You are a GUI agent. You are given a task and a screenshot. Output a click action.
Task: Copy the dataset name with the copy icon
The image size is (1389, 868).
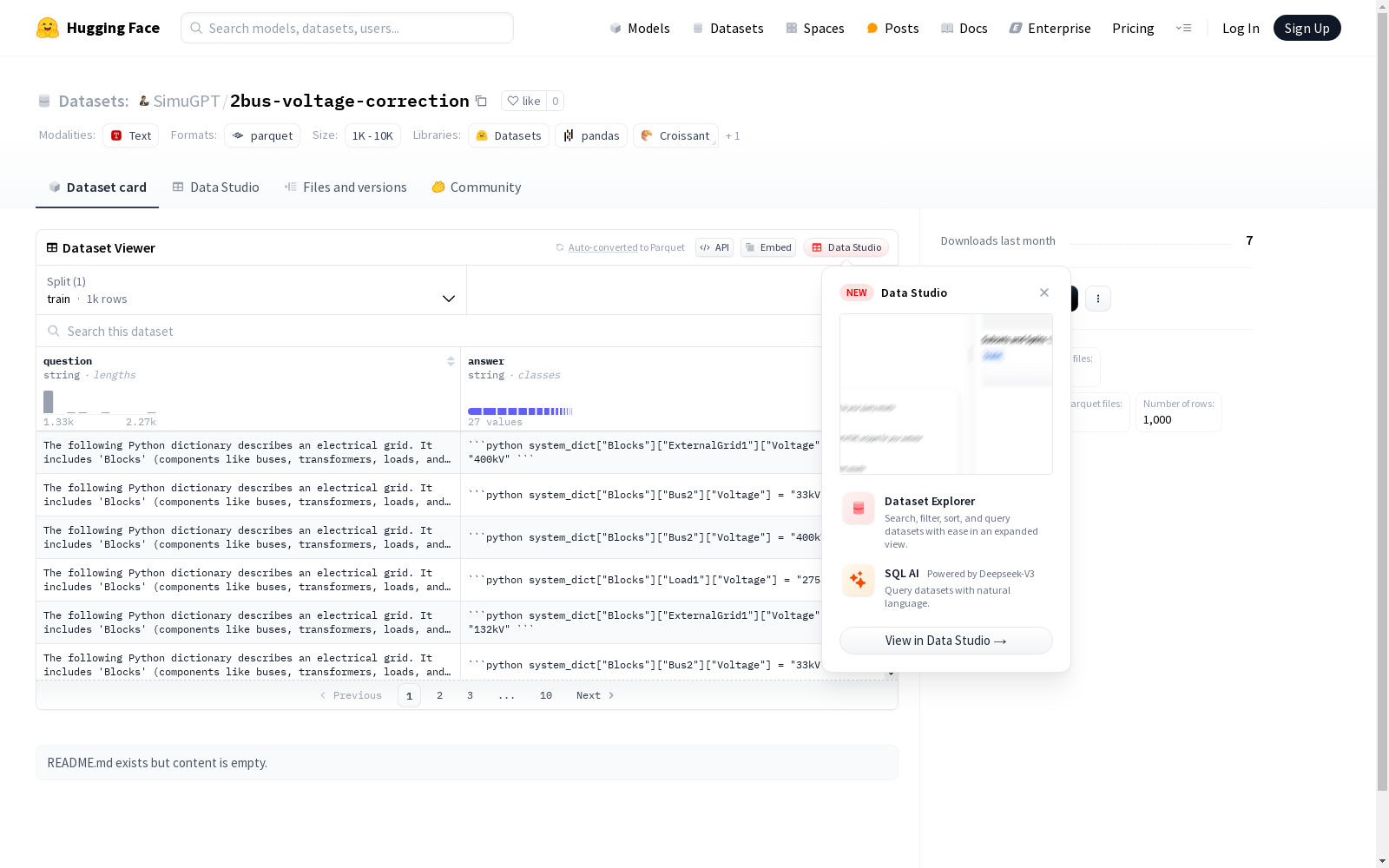(481, 102)
